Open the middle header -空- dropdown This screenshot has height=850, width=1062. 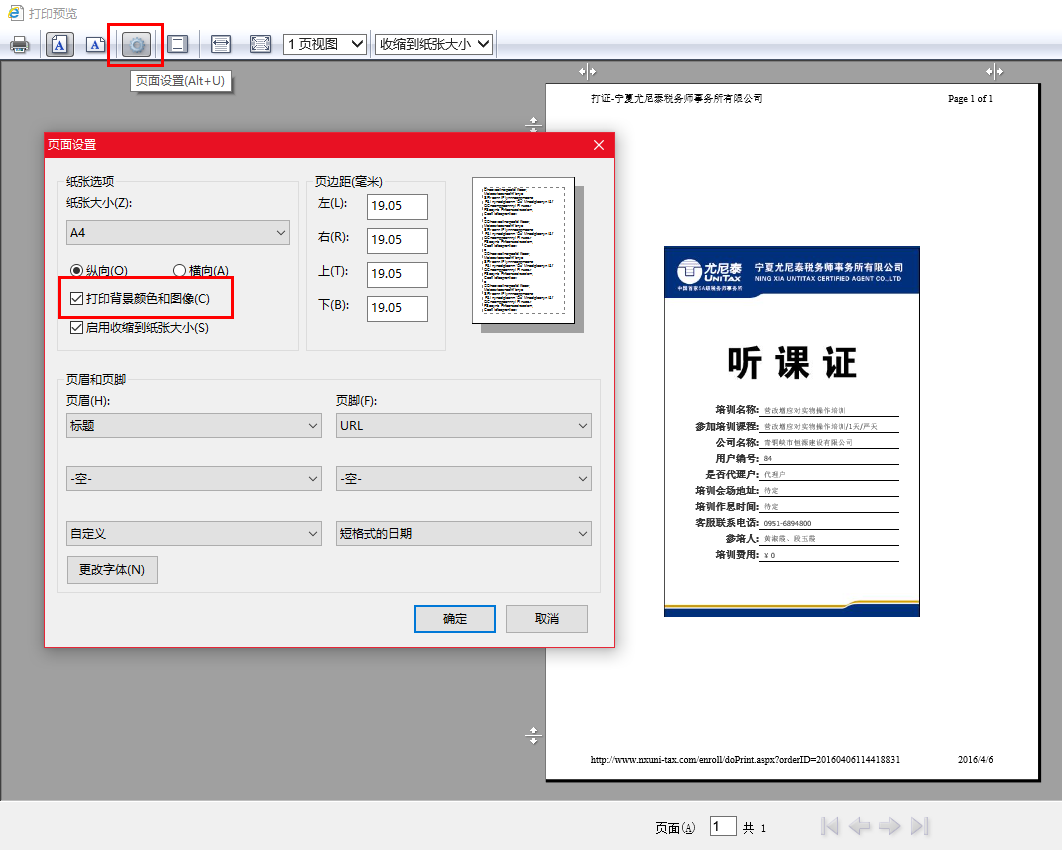click(194, 479)
